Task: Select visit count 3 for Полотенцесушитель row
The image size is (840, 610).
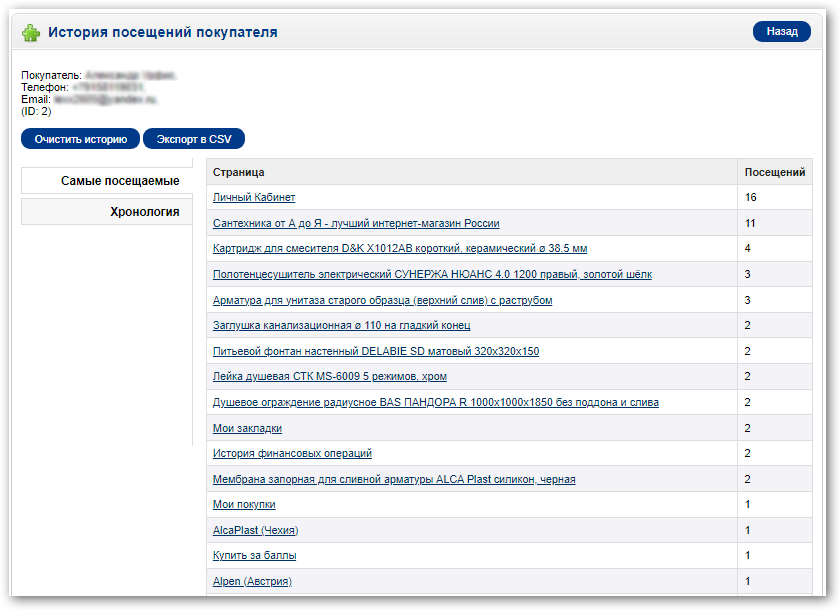Action: coord(747,274)
